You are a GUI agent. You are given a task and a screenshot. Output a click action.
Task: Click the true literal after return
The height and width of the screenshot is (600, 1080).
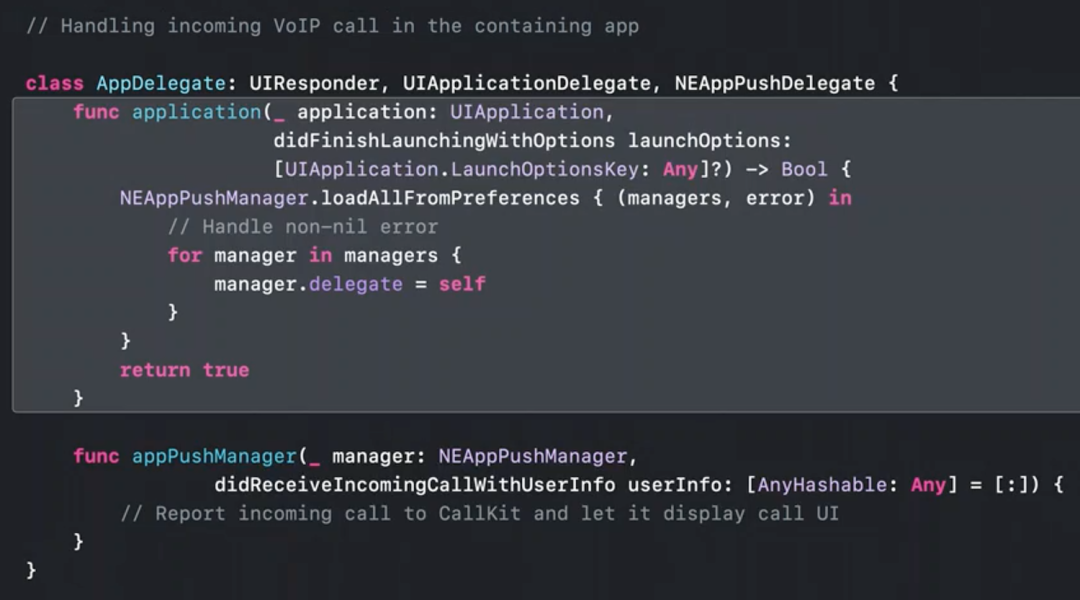pos(226,370)
